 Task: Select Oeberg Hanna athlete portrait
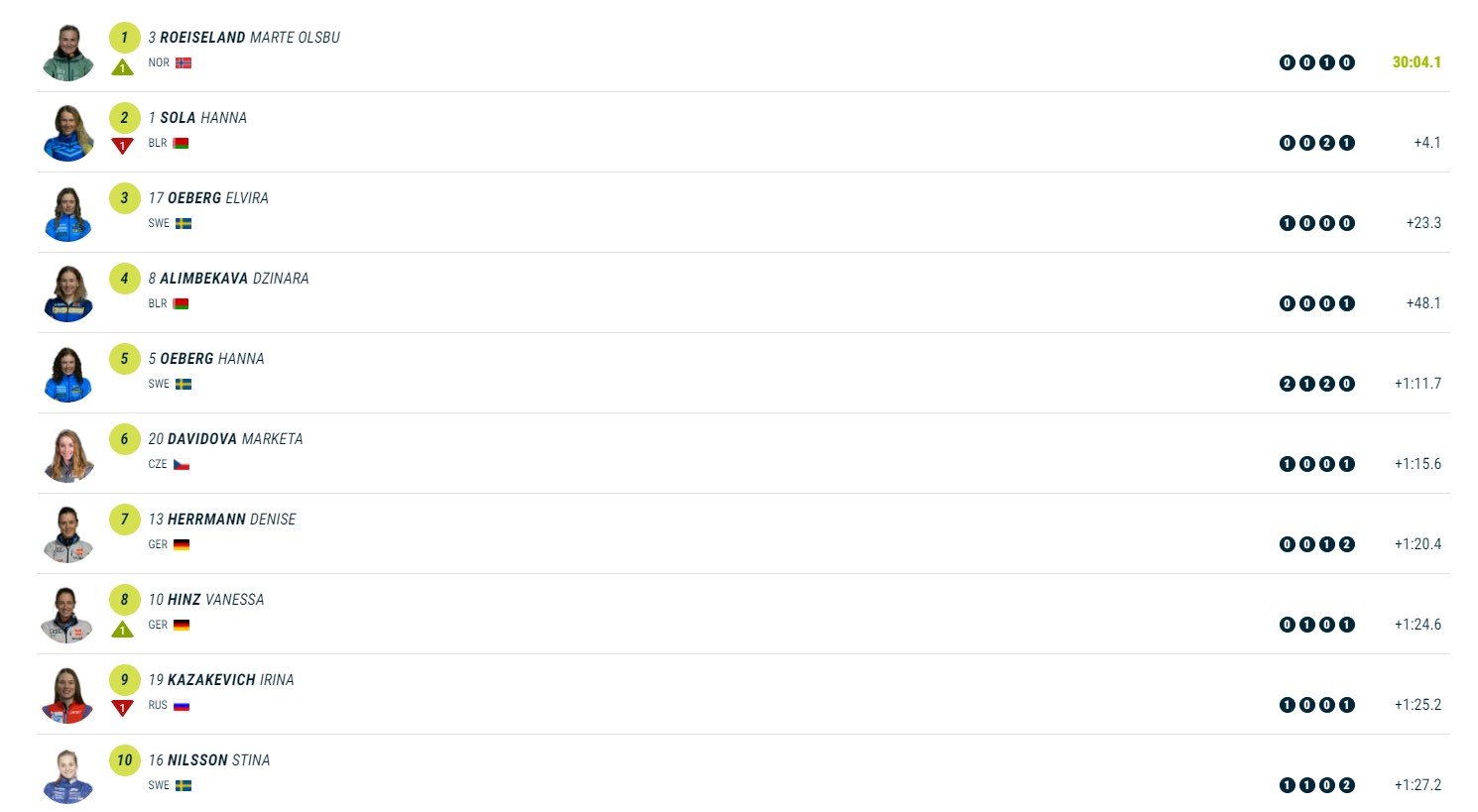click(x=68, y=375)
